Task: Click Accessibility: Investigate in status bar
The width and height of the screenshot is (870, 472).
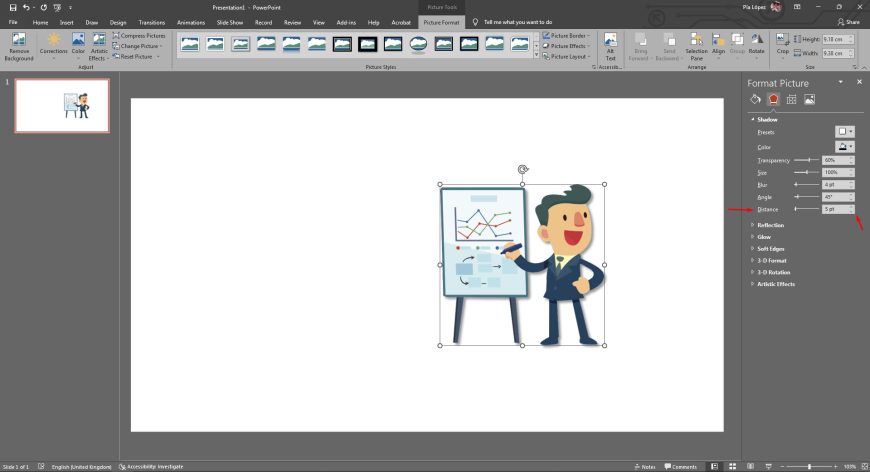Action: pos(151,466)
